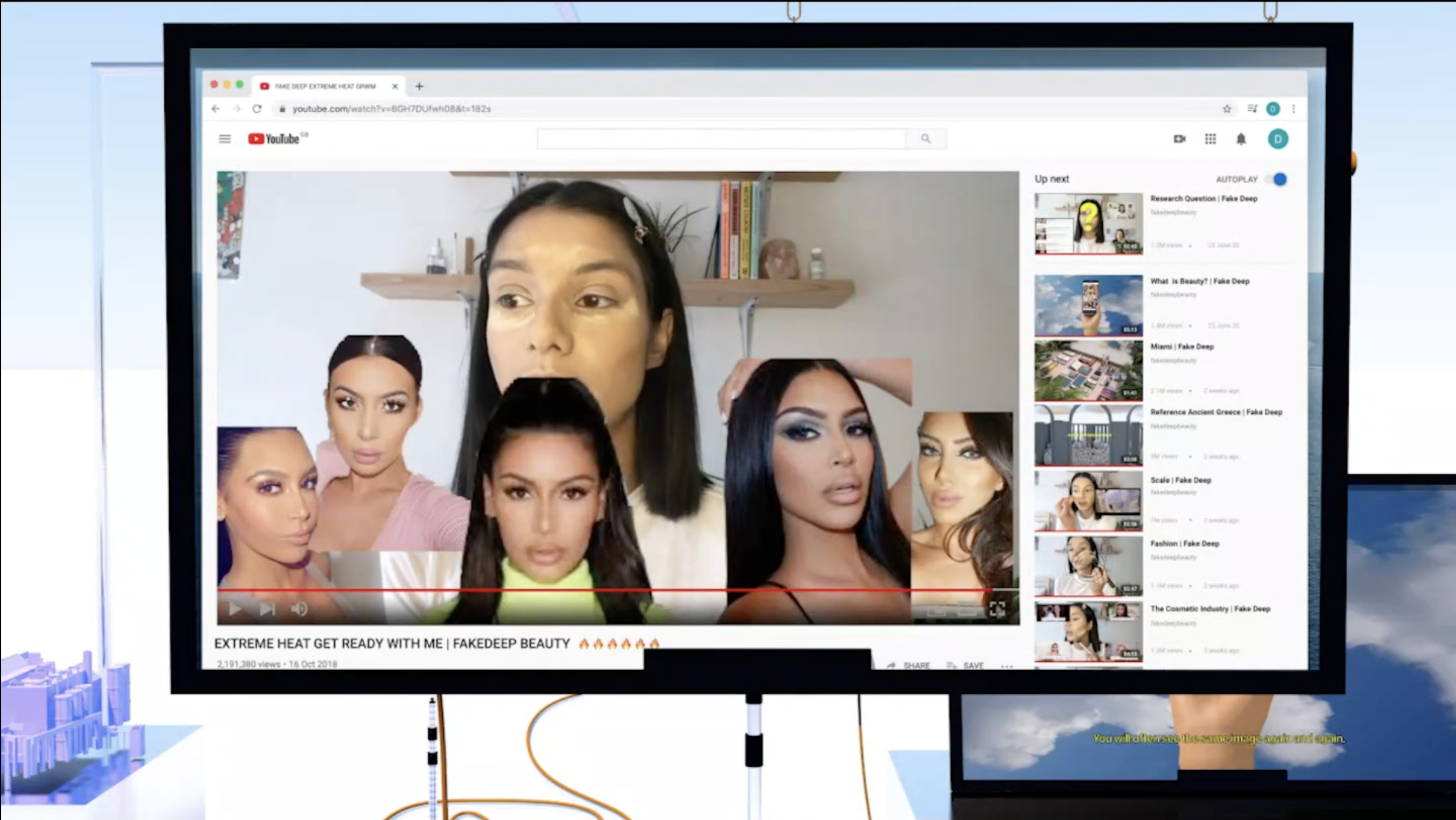Open the more actions ellipsis below video
Viewport: 1456px width, 820px height.
click(x=1007, y=666)
